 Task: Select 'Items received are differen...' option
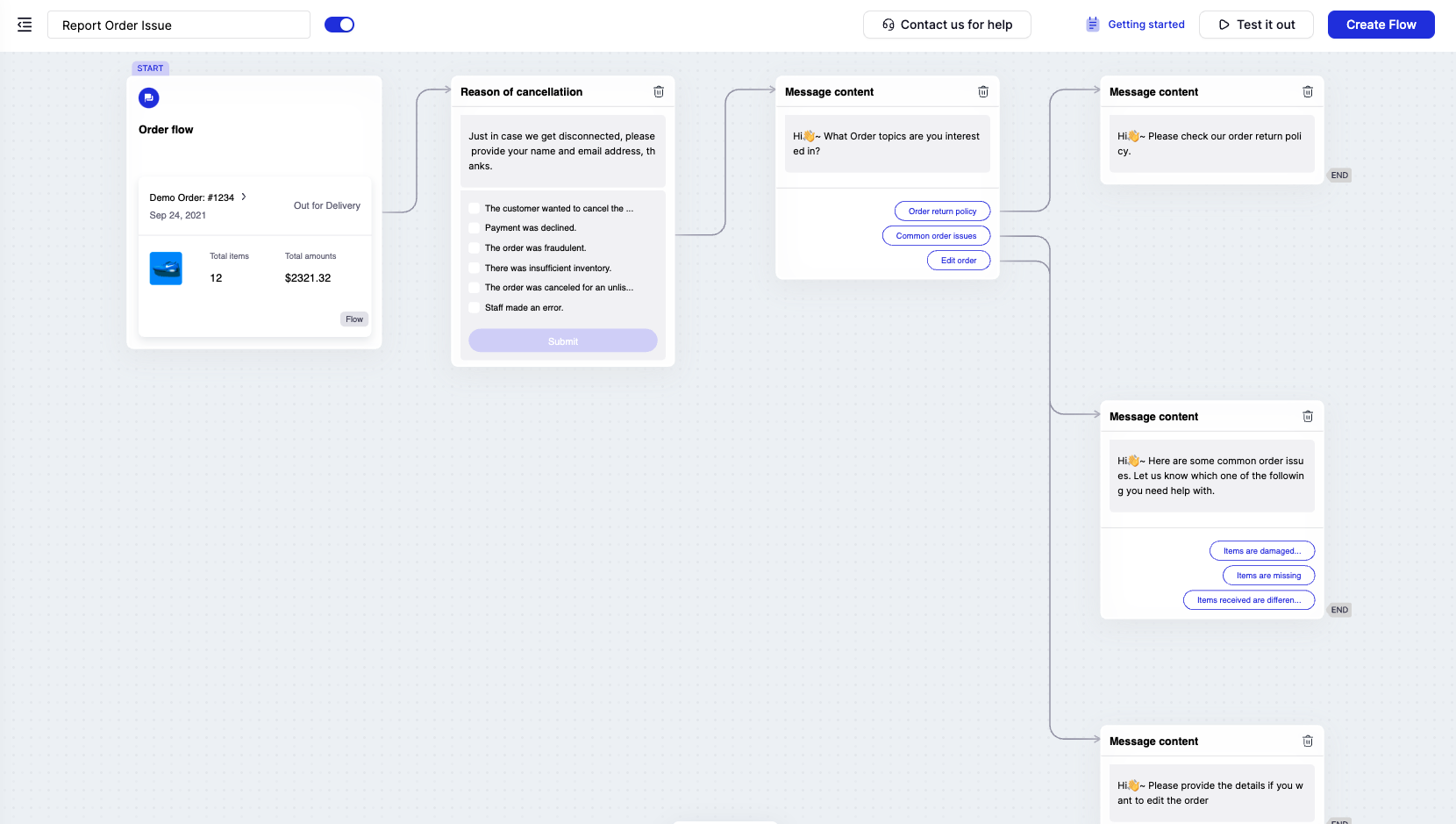click(1249, 600)
